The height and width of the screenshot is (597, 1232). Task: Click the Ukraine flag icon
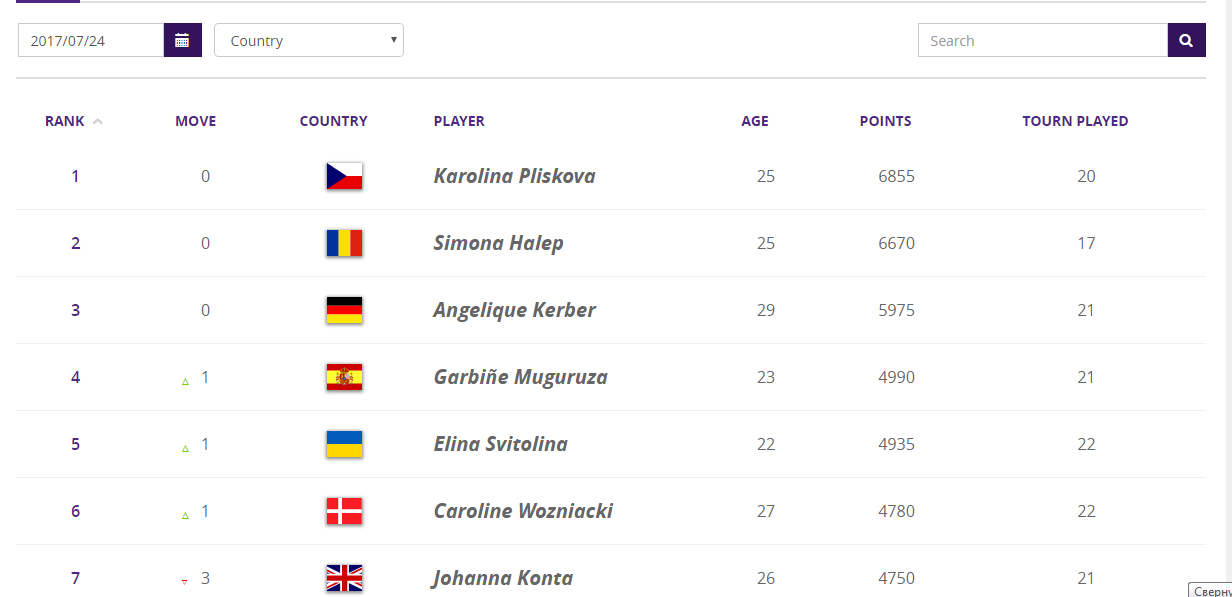(x=344, y=444)
